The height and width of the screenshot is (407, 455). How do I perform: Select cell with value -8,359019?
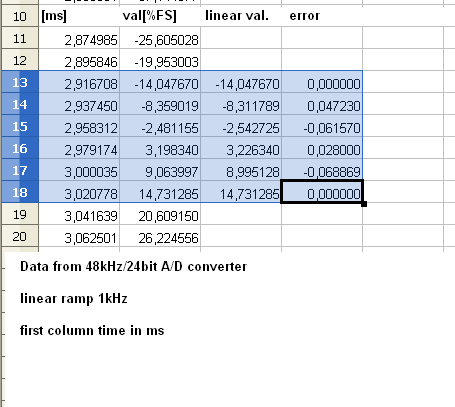[160, 104]
